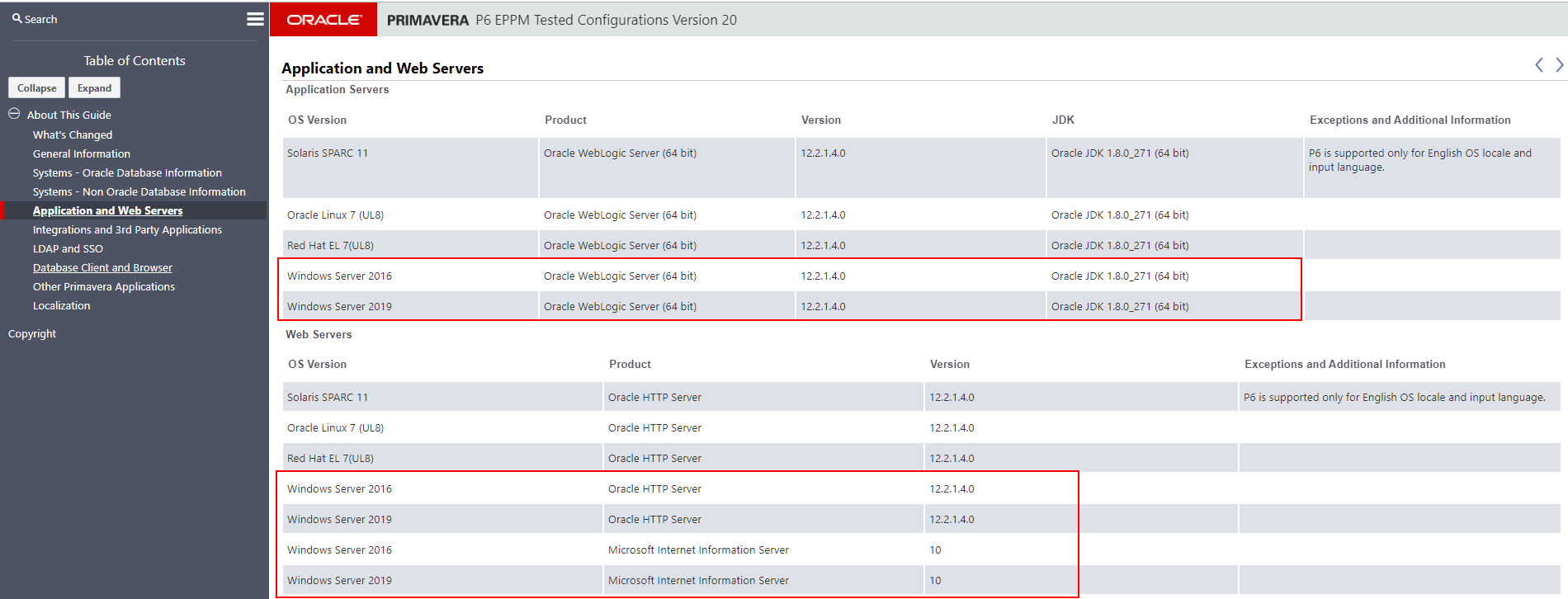Collapse the About This Guide section
Image resolution: width=1568 pixels, height=599 pixels.
pos(14,114)
